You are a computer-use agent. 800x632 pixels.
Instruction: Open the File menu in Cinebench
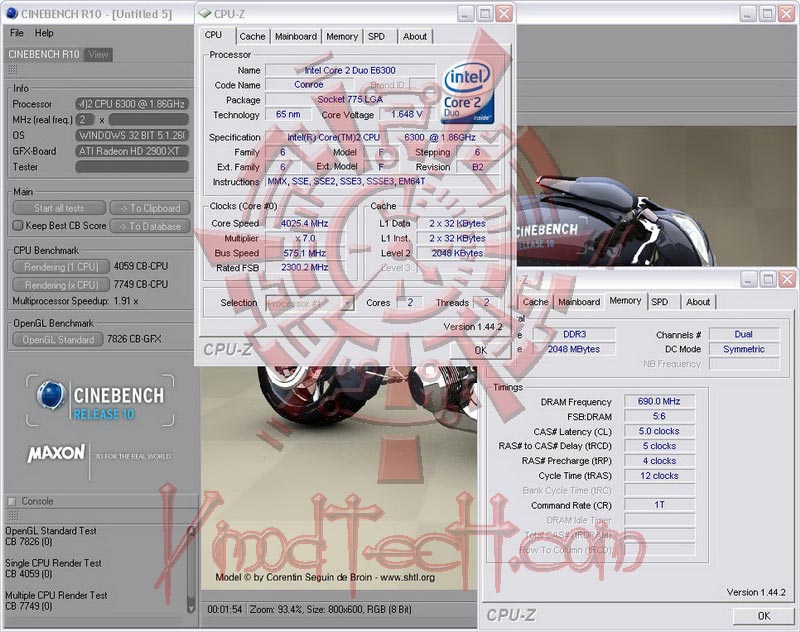[16, 33]
